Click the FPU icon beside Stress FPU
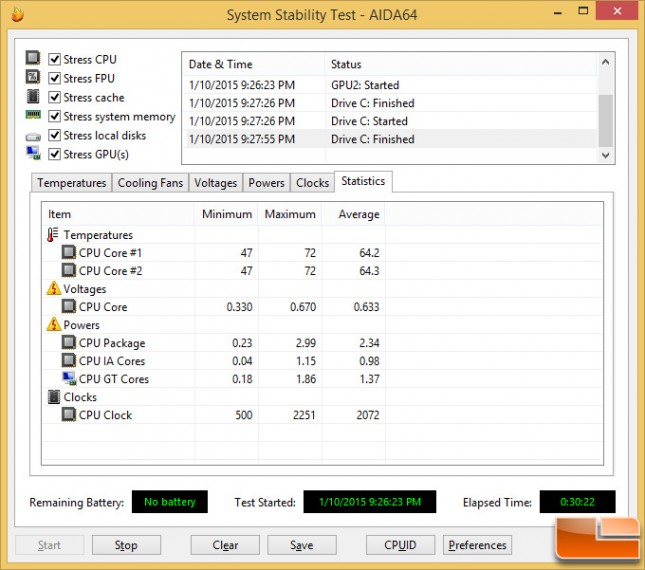 point(33,77)
